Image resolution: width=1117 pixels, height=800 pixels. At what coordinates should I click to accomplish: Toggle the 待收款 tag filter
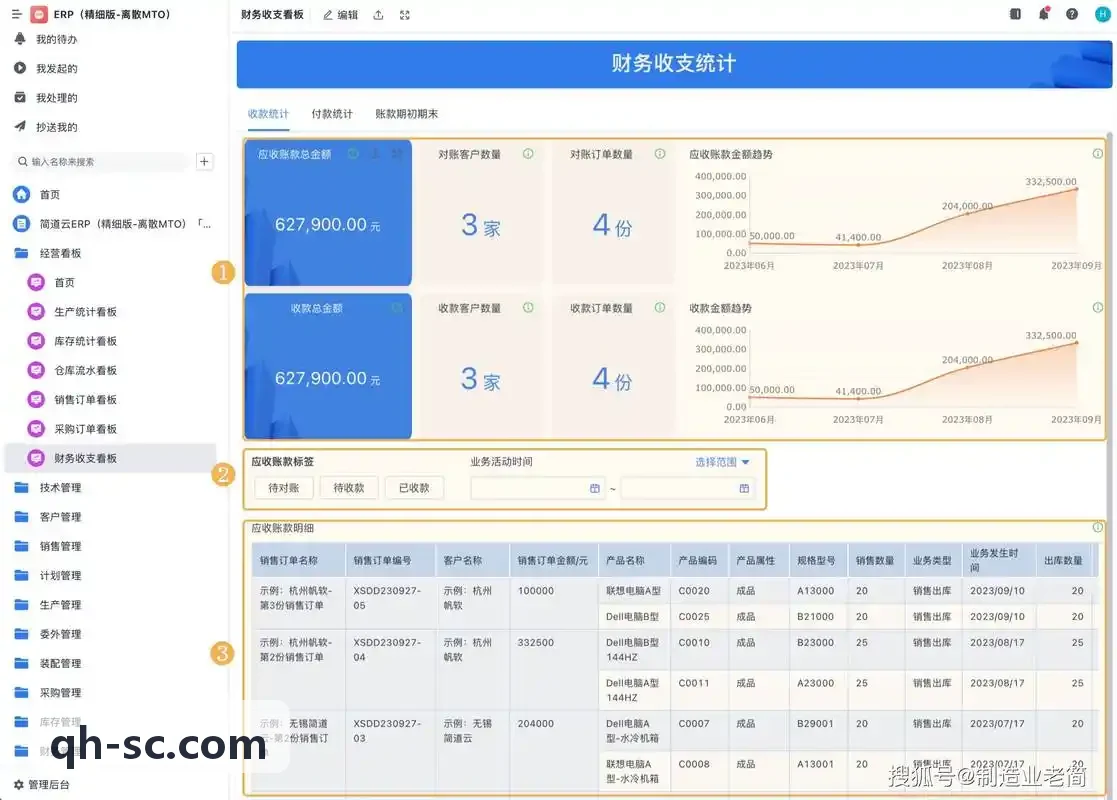pyautogui.click(x=349, y=488)
